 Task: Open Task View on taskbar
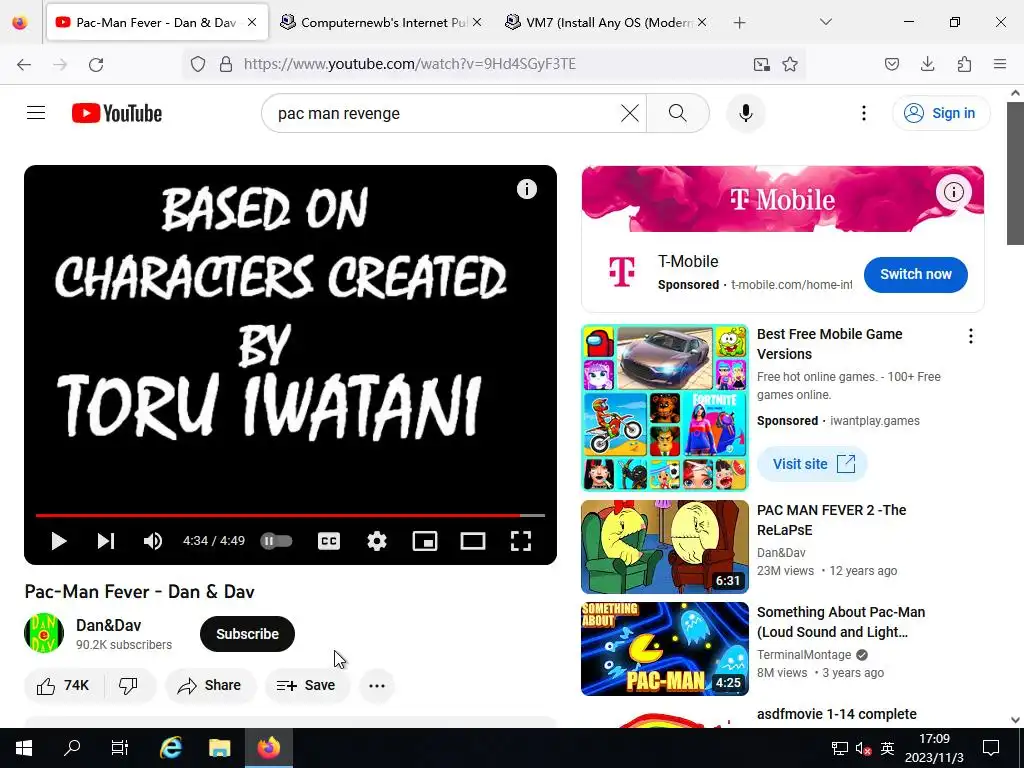coord(120,748)
